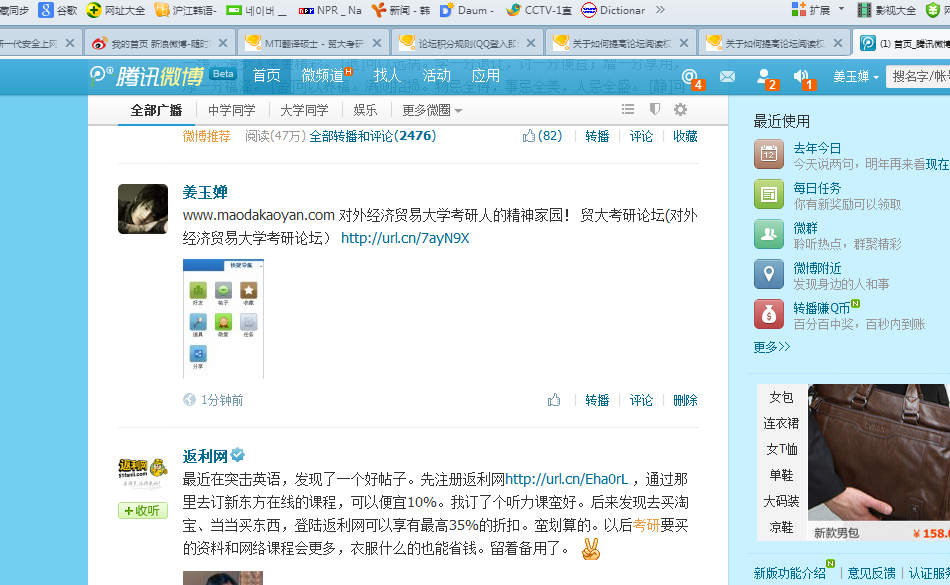
Task: Open NPR bookmark
Action: (x=330, y=10)
